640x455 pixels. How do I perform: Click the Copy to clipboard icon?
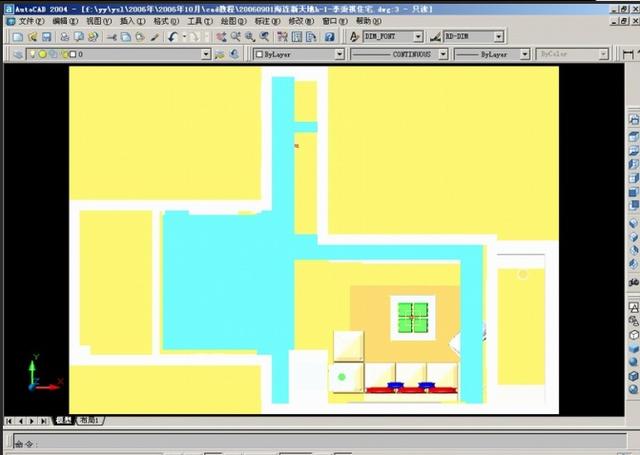[x=126, y=37]
